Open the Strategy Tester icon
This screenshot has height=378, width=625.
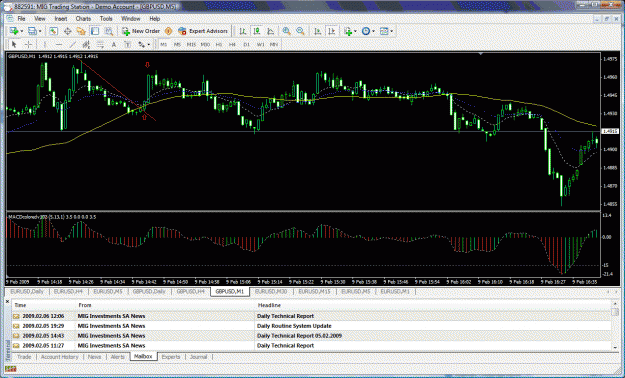click(x=108, y=31)
